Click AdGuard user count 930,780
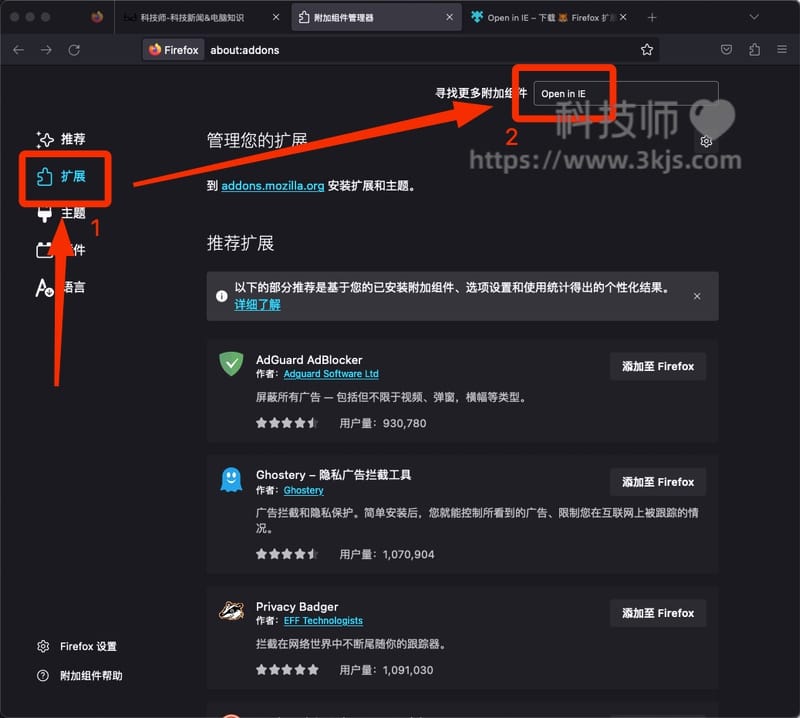Viewport: 800px width, 718px height. point(383,424)
